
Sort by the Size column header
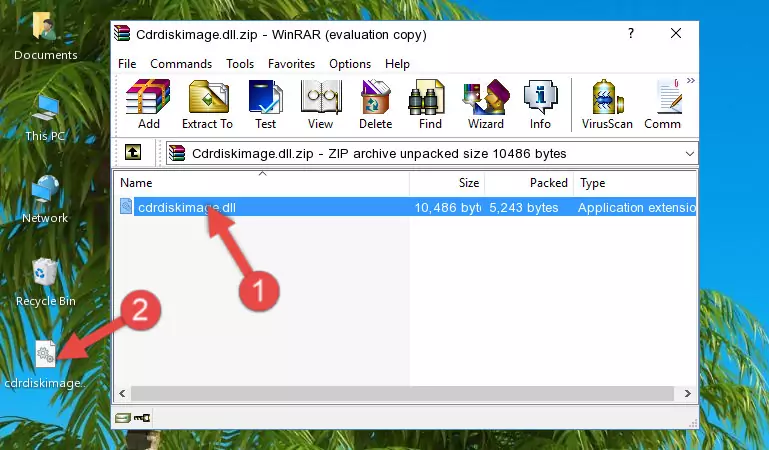(447, 183)
